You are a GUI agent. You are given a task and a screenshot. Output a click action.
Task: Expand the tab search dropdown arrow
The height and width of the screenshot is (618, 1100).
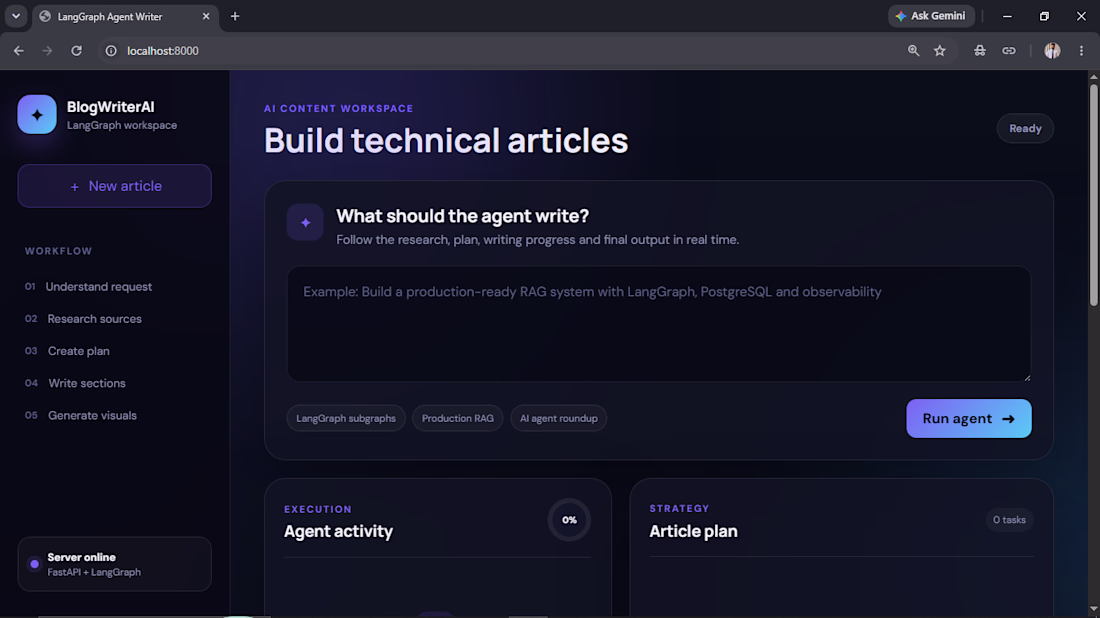click(x=16, y=16)
